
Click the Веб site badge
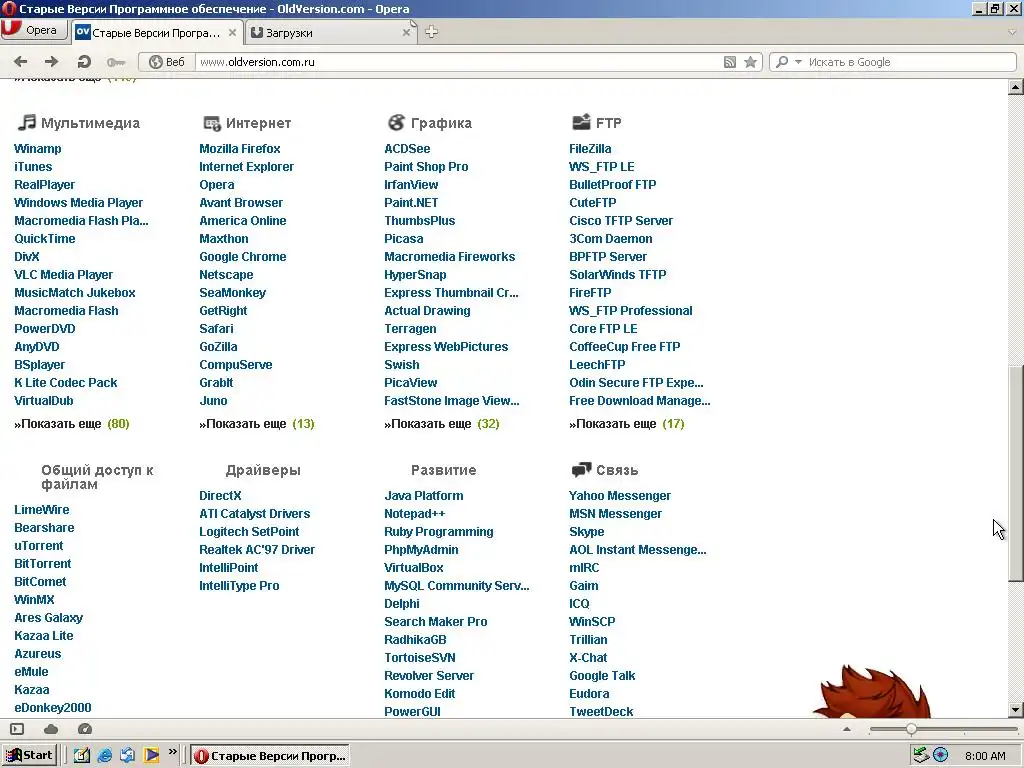[x=167, y=62]
